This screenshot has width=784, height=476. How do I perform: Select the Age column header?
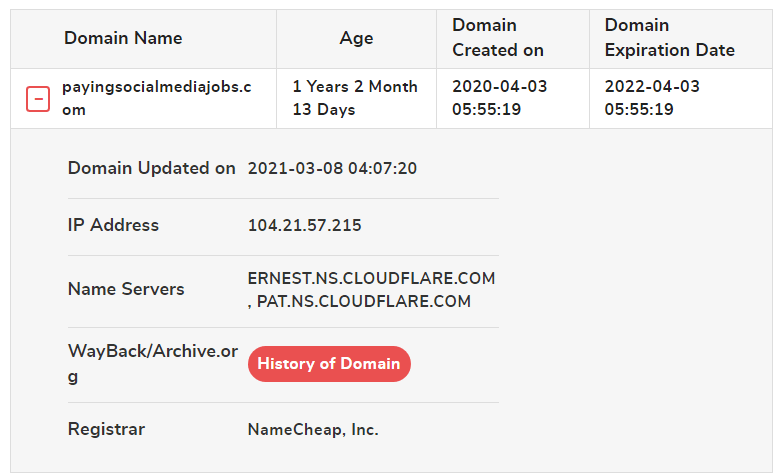tap(356, 38)
